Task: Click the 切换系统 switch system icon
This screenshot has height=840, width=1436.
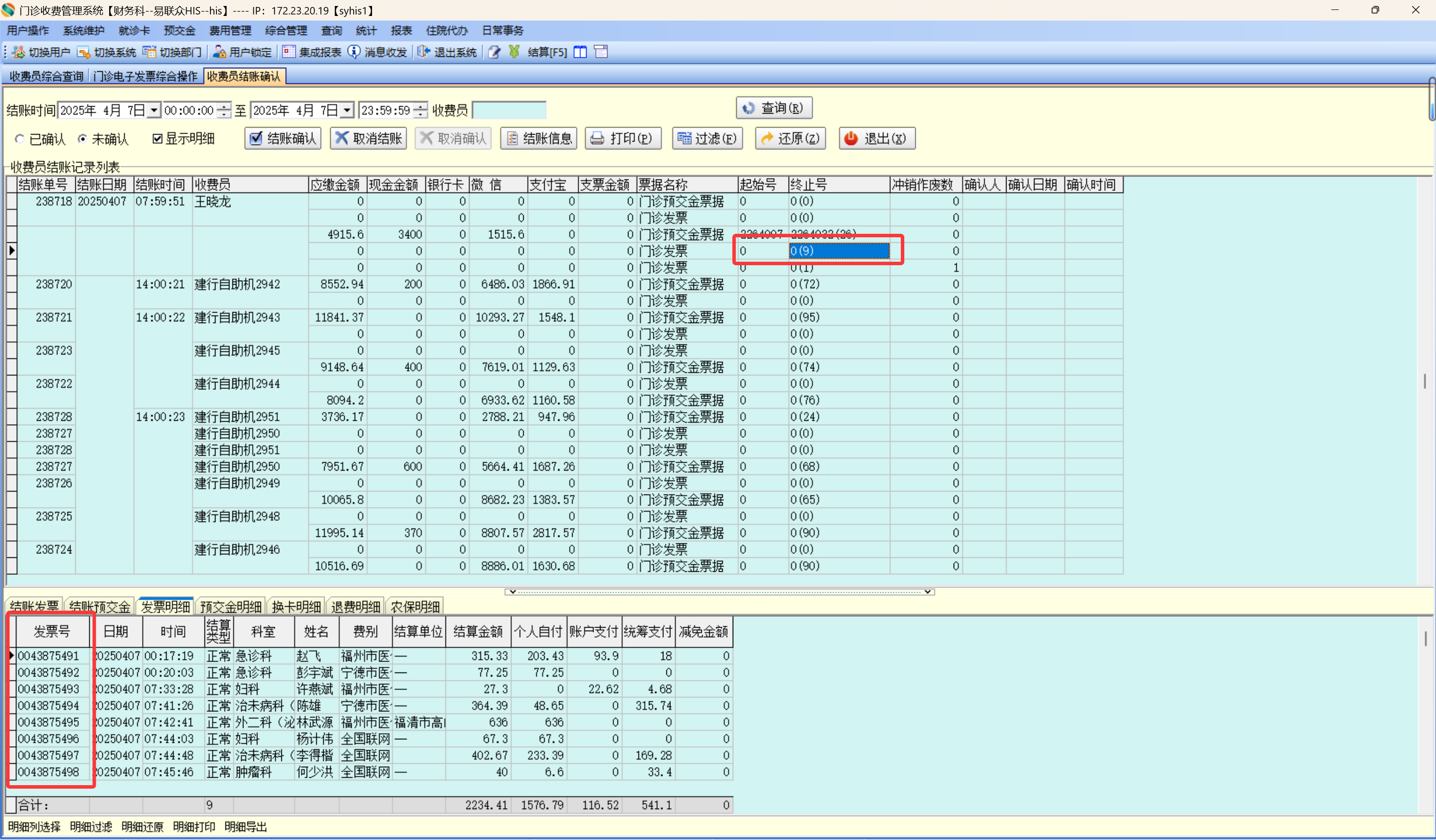Action: [84, 52]
